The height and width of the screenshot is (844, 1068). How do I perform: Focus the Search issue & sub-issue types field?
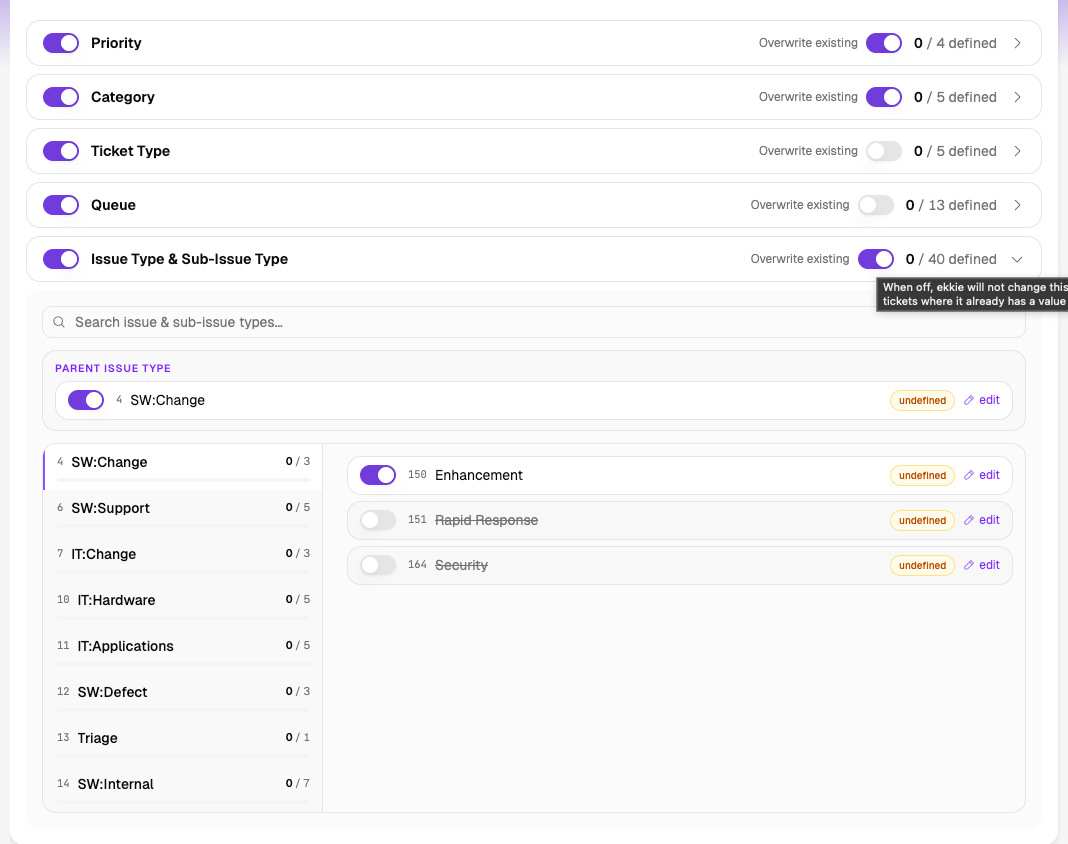[533, 322]
